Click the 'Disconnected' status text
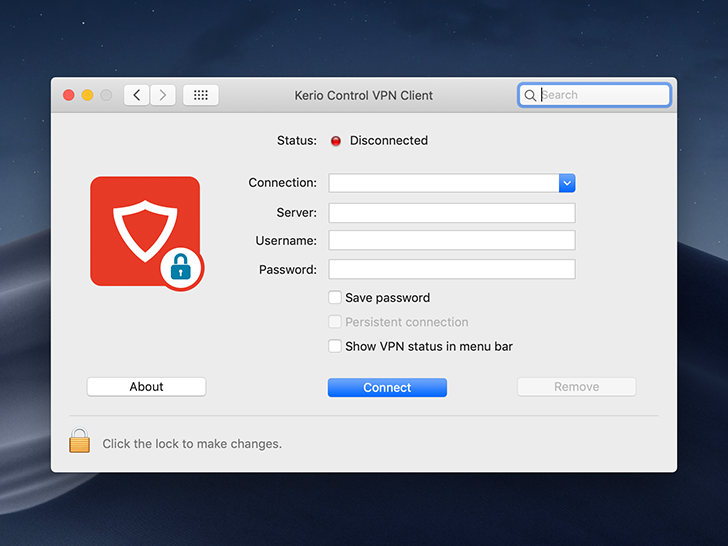 (389, 140)
